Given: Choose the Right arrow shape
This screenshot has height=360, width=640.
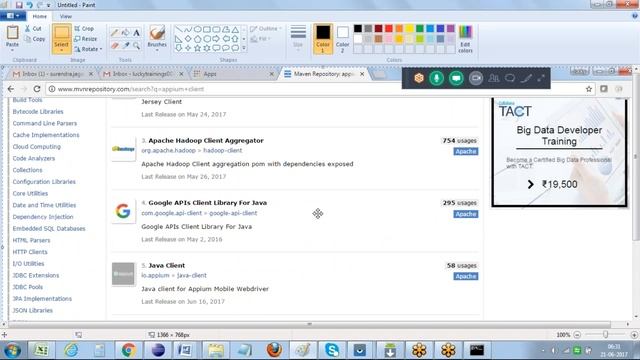Looking at the screenshot, I should coord(216,39).
